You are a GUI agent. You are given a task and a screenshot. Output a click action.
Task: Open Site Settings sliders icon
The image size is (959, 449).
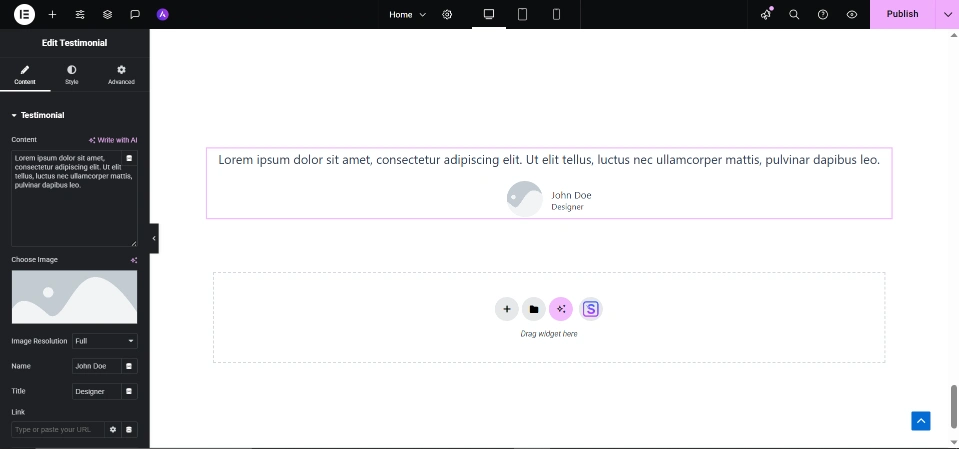coord(80,14)
